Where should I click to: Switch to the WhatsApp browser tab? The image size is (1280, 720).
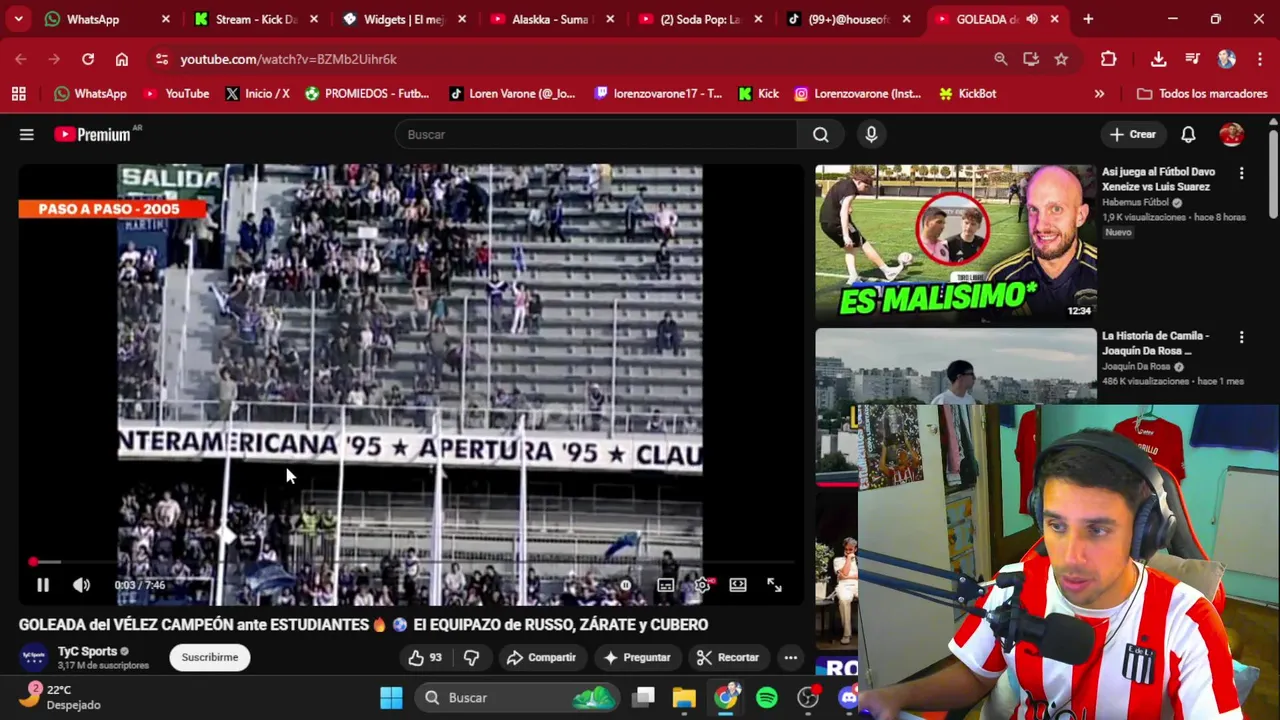[x=107, y=19]
